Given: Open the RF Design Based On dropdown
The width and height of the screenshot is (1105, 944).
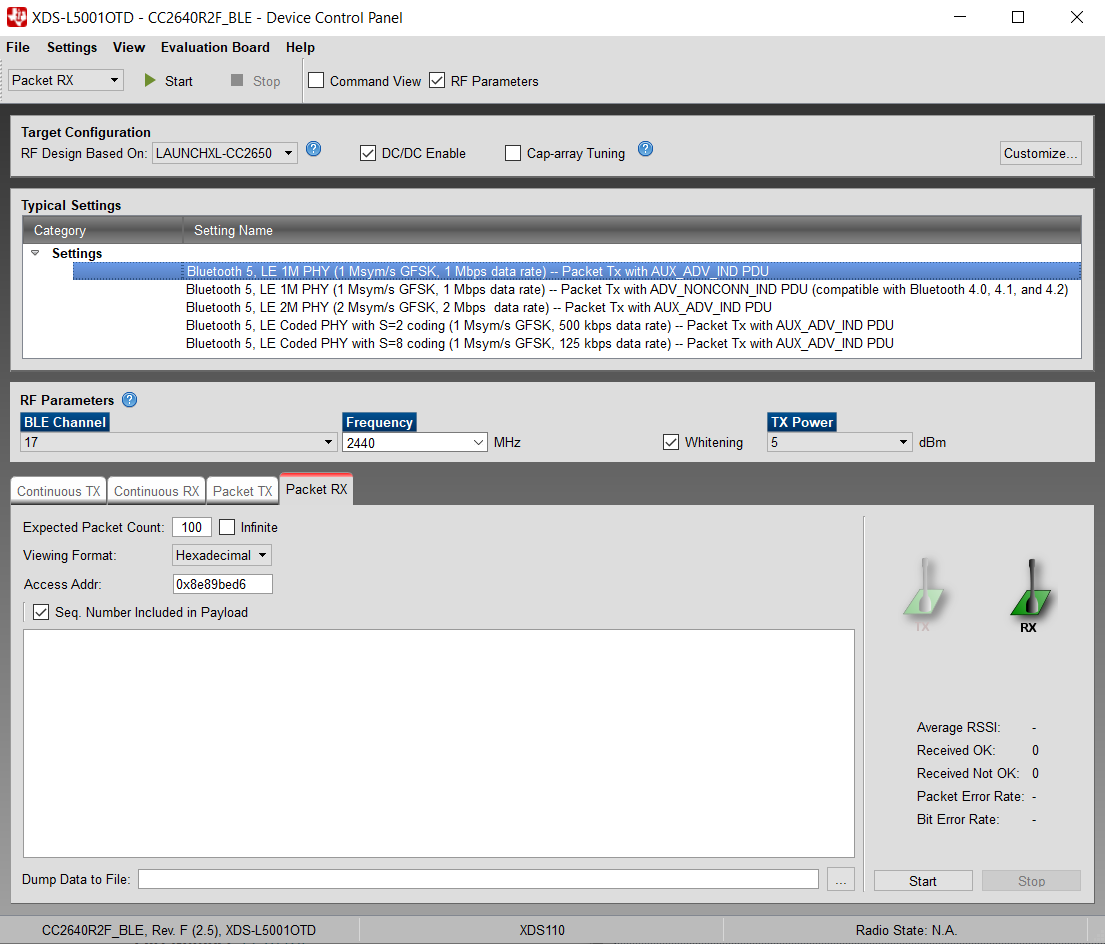Looking at the screenshot, I should click(225, 153).
